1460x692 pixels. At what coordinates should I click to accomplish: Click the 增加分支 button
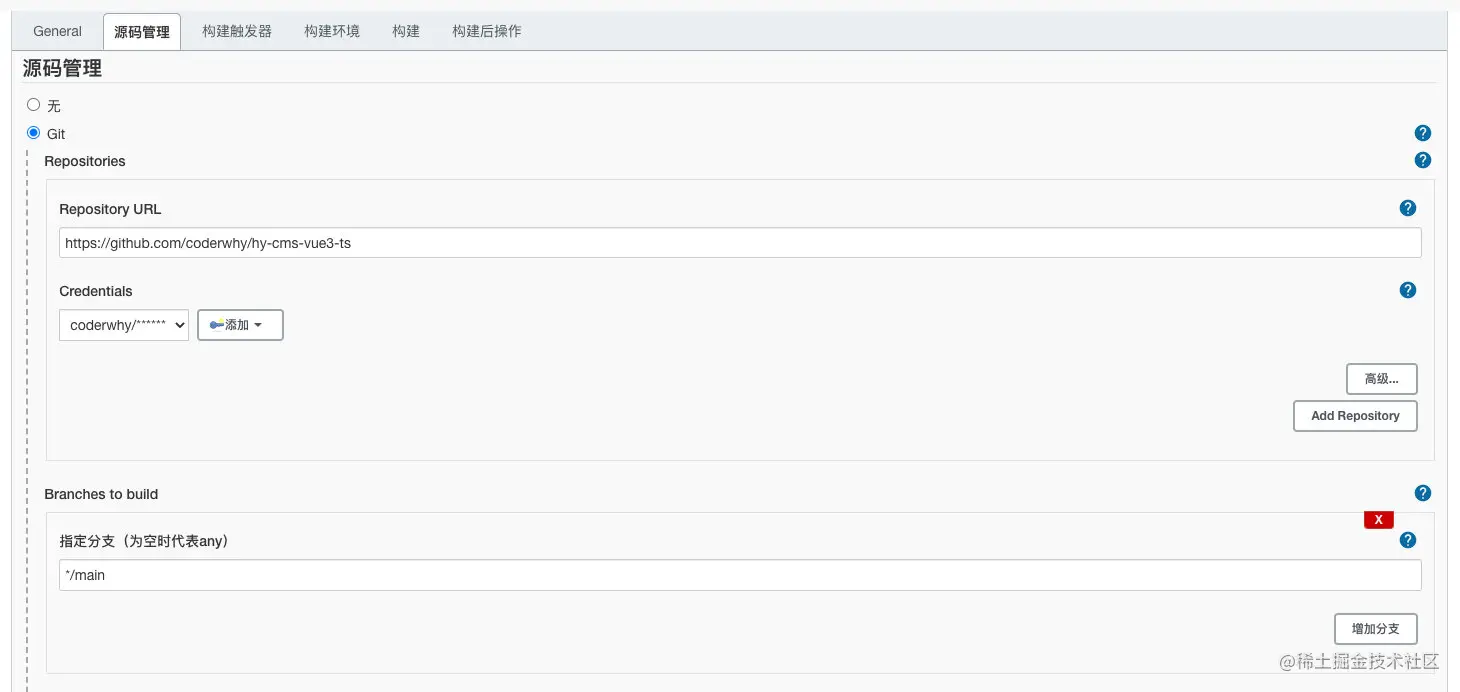point(1376,629)
